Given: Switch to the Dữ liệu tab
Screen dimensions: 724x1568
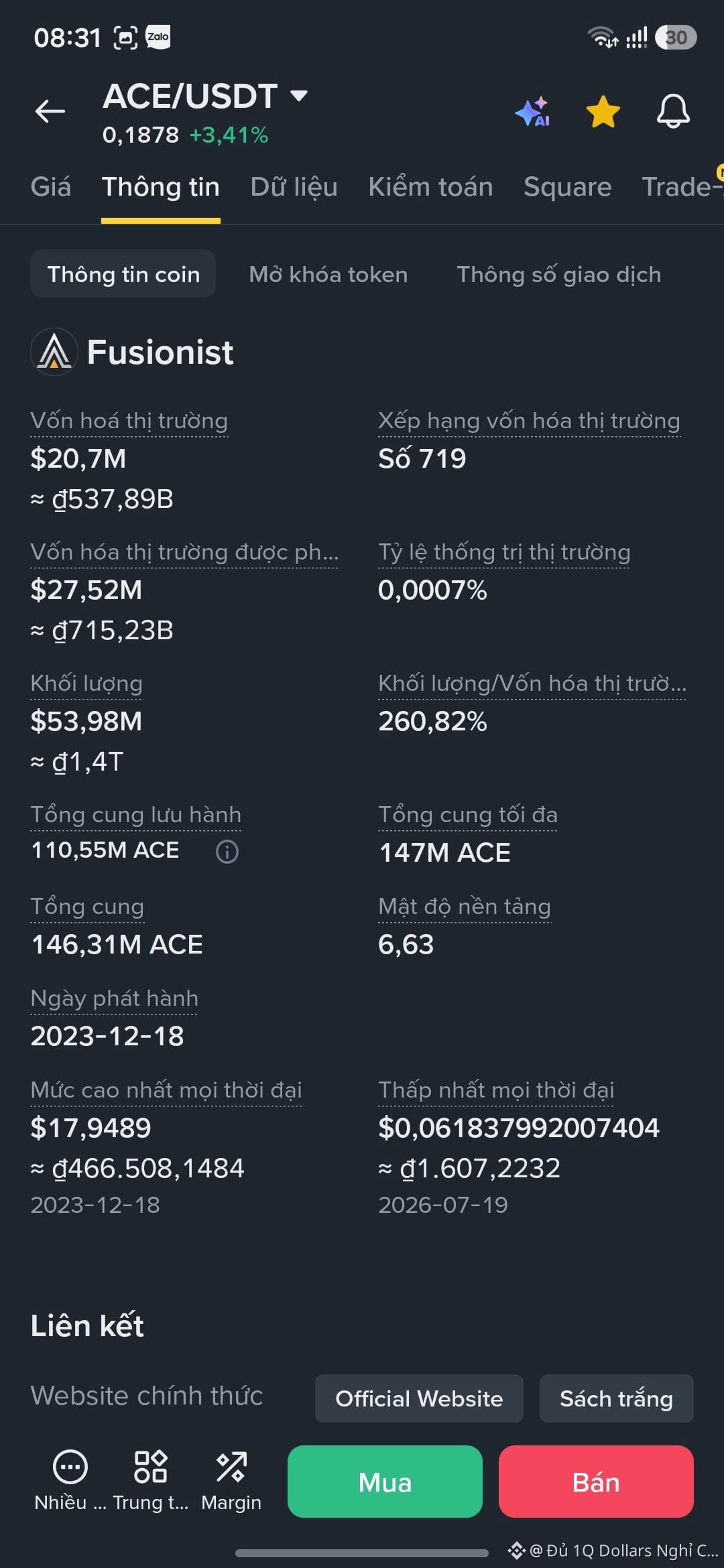Looking at the screenshot, I should click(294, 187).
